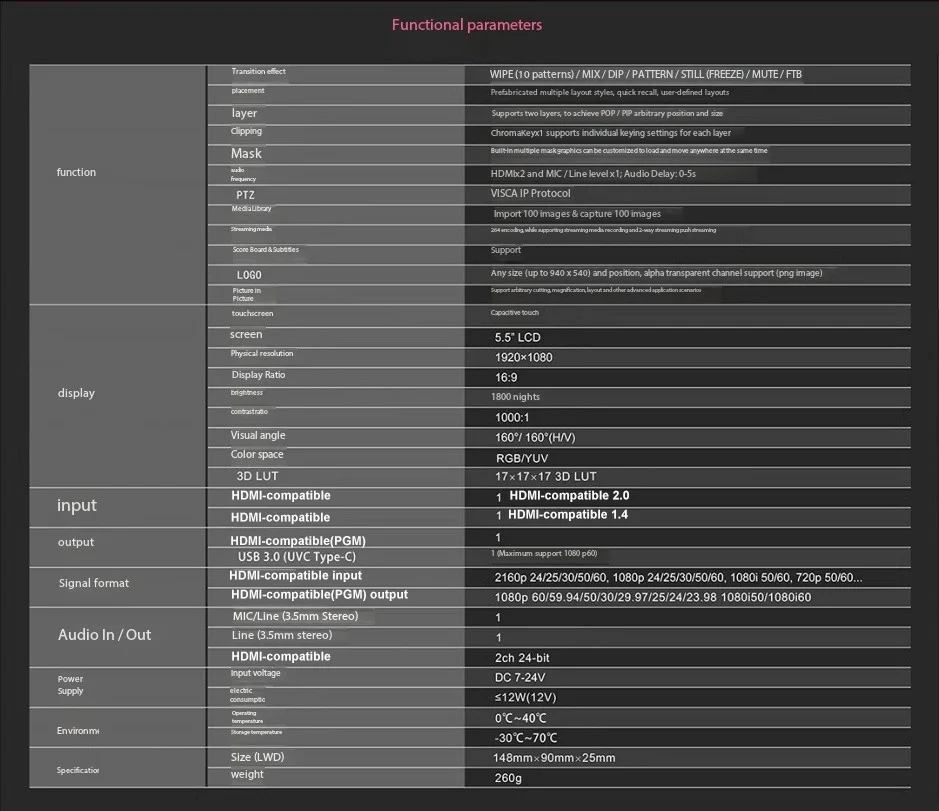The height and width of the screenshot is (811, 939).
Task: Select the '1920×1080' value
Action: [x=523, y=358]
